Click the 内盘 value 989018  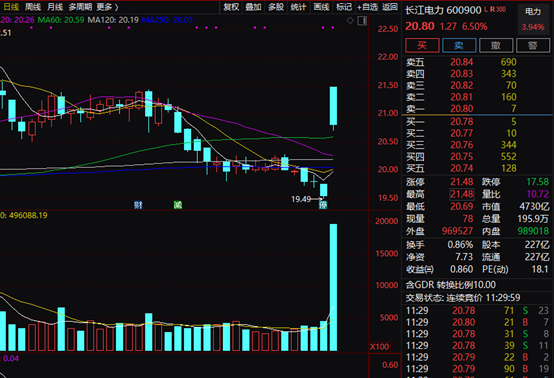(x=533, y=231)
